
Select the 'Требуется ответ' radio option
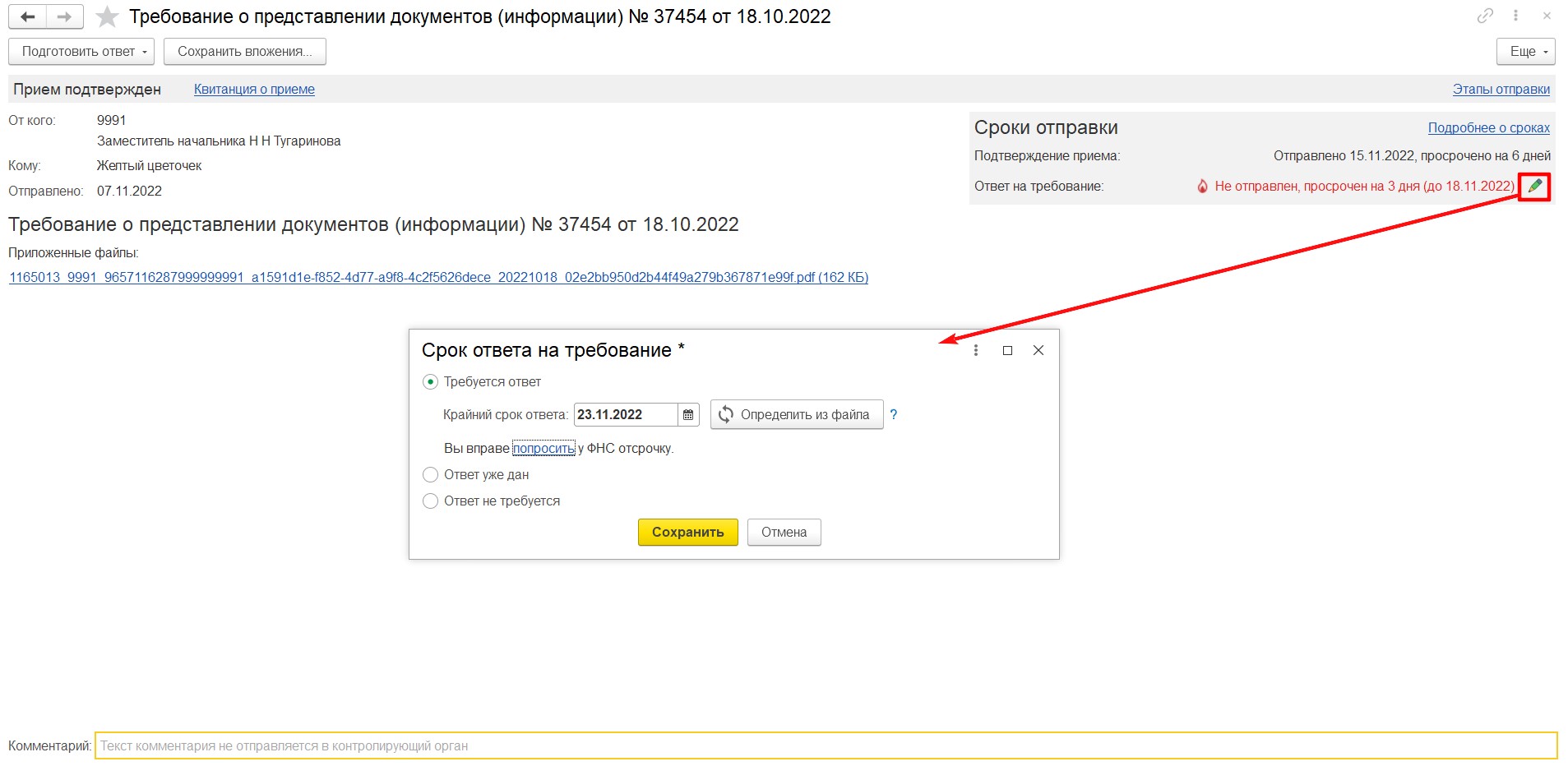[430, 382]
